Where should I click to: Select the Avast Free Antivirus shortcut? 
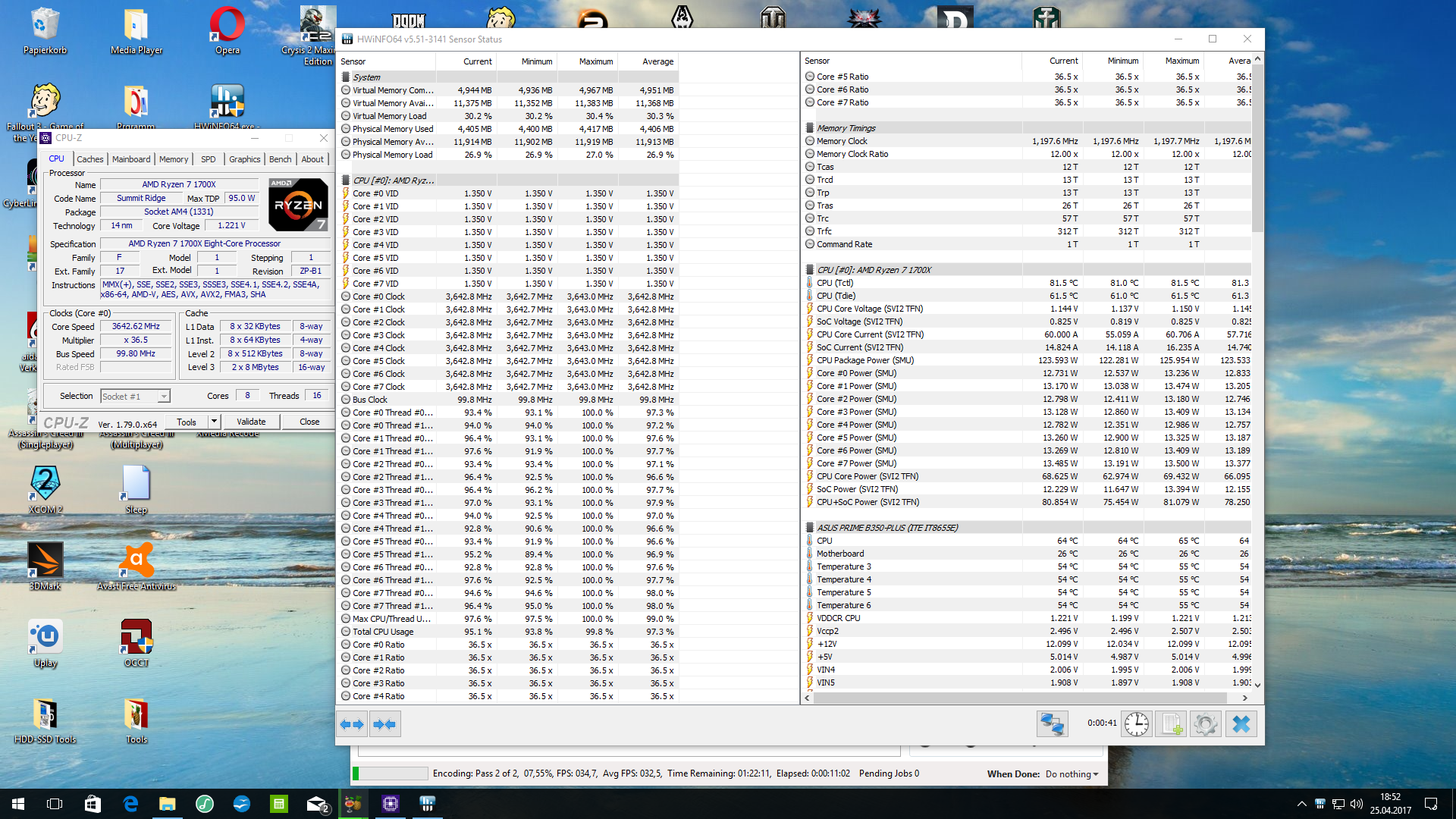point(136,566)
